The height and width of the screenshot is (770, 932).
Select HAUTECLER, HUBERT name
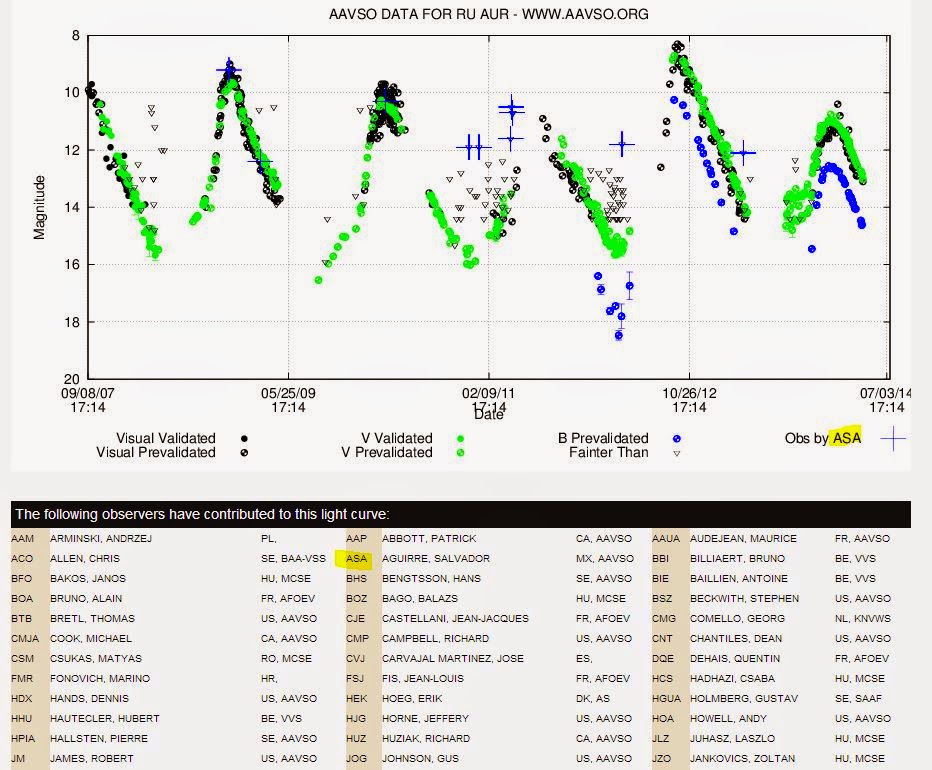(105, 719)
